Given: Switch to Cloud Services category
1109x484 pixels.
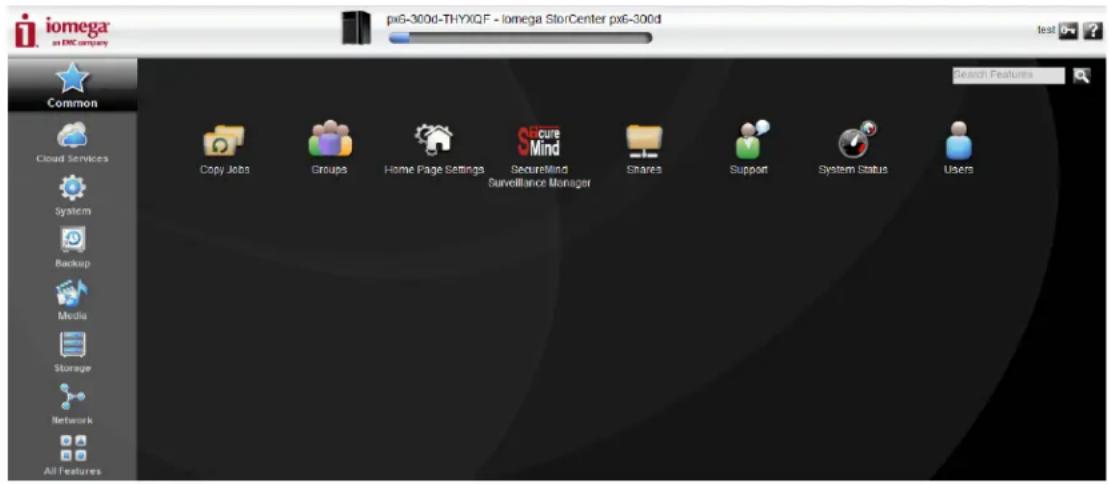Looking at the screenshot, I should pos(73,142).
